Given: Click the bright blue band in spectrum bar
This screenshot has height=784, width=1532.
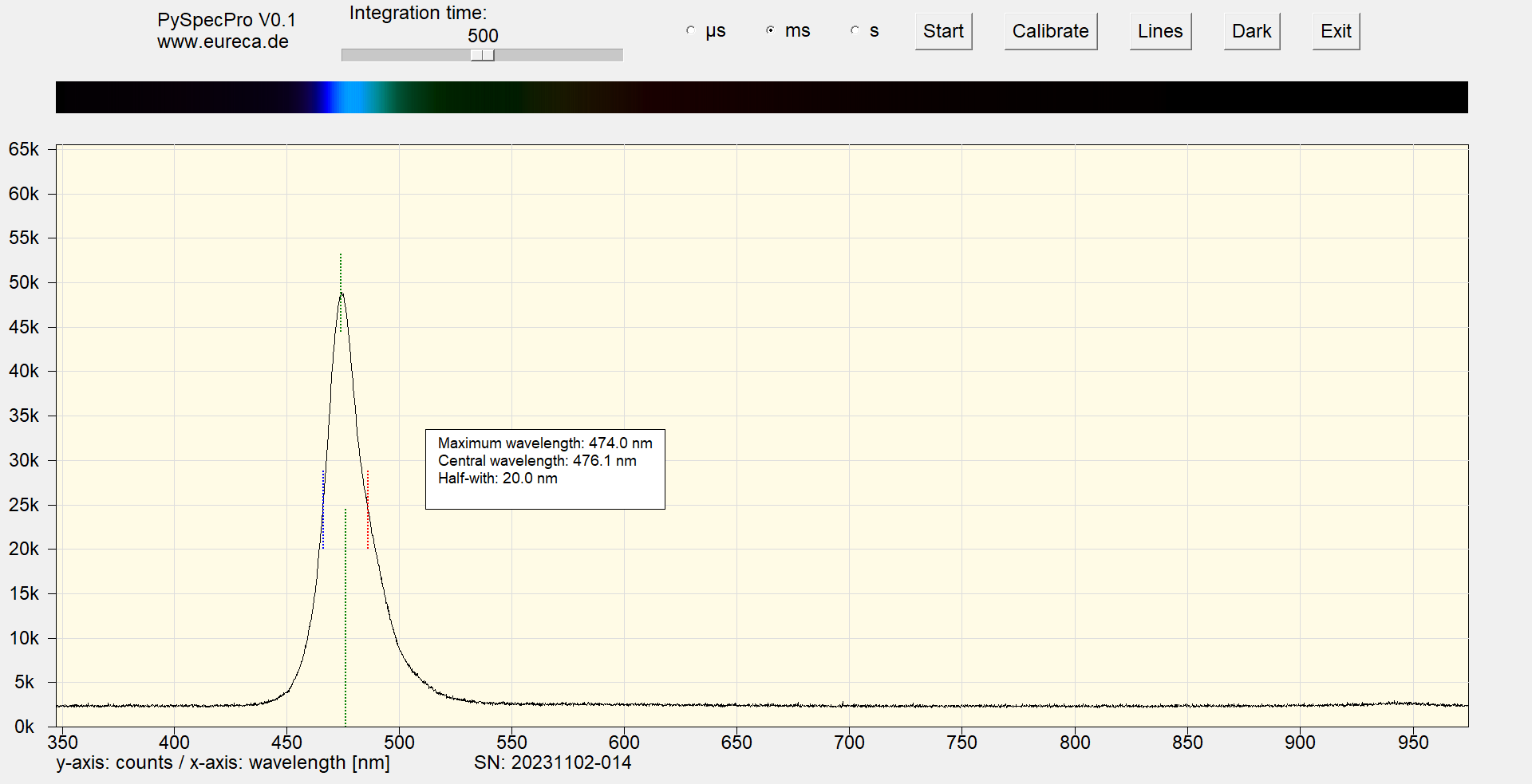Looking at the screenshot, I should point(345,97).
